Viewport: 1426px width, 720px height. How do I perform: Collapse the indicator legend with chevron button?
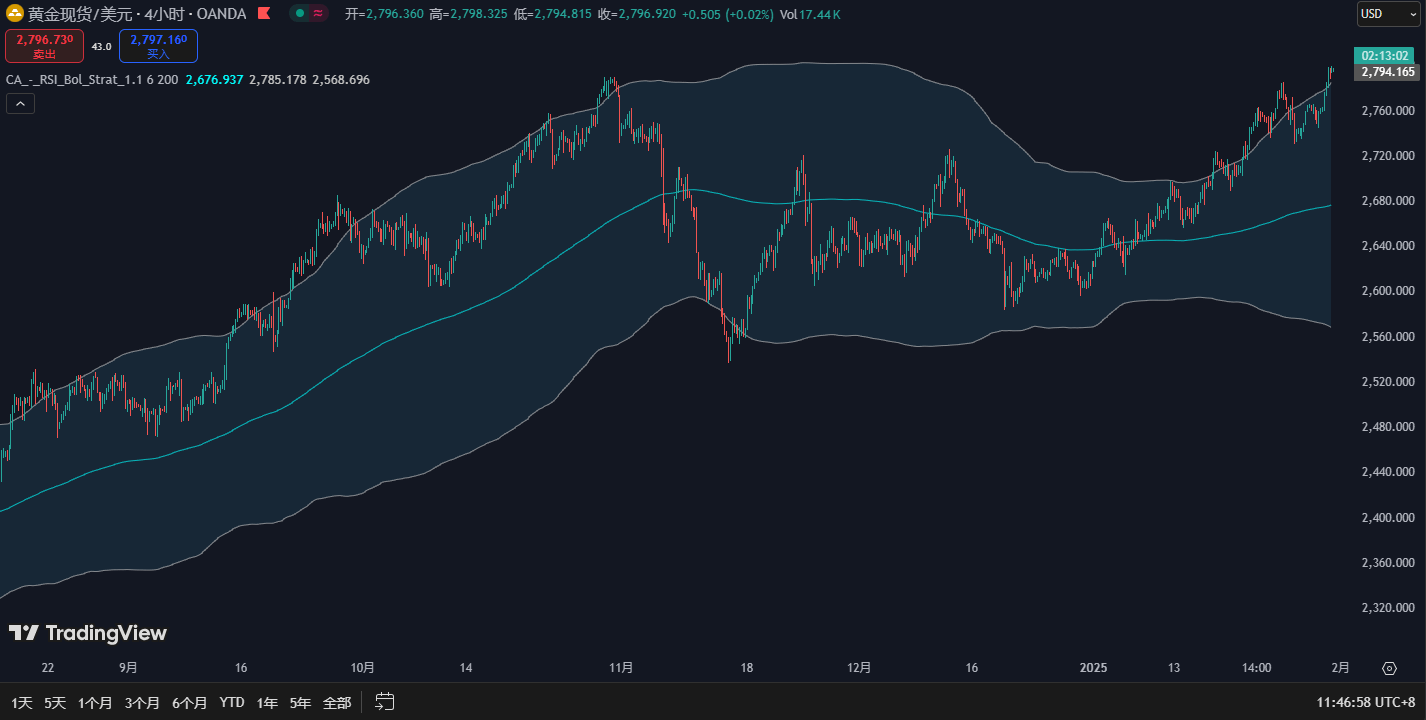click(x=20, y=103)
